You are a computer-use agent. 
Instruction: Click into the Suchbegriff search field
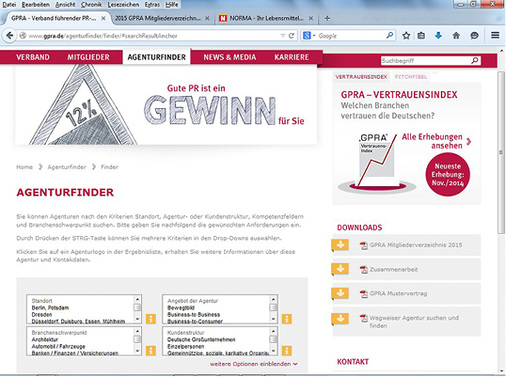(425, 61)
